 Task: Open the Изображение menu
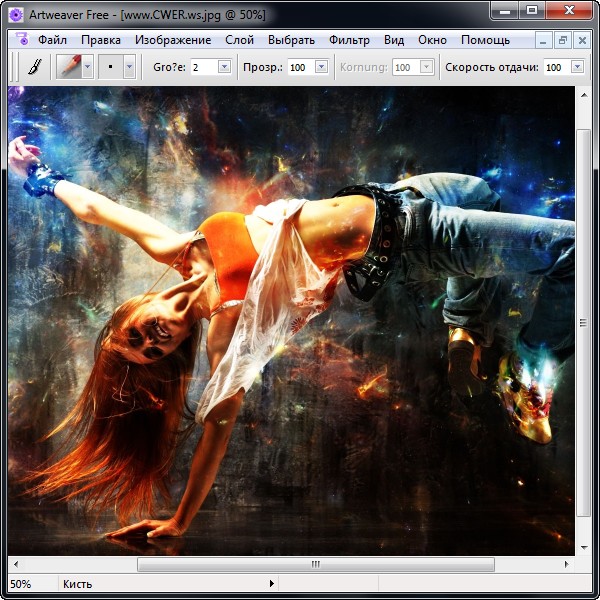click(173, 40)
